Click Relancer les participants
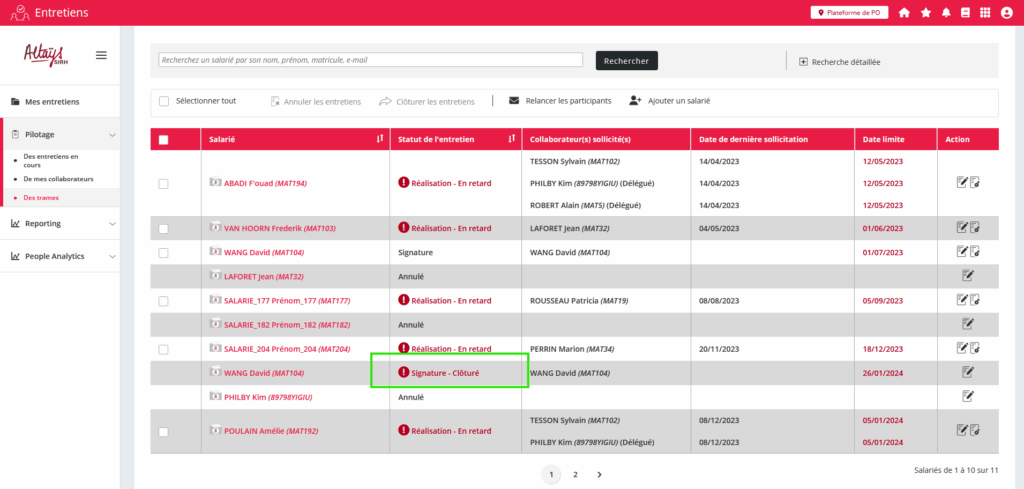 tap(560, 101)
